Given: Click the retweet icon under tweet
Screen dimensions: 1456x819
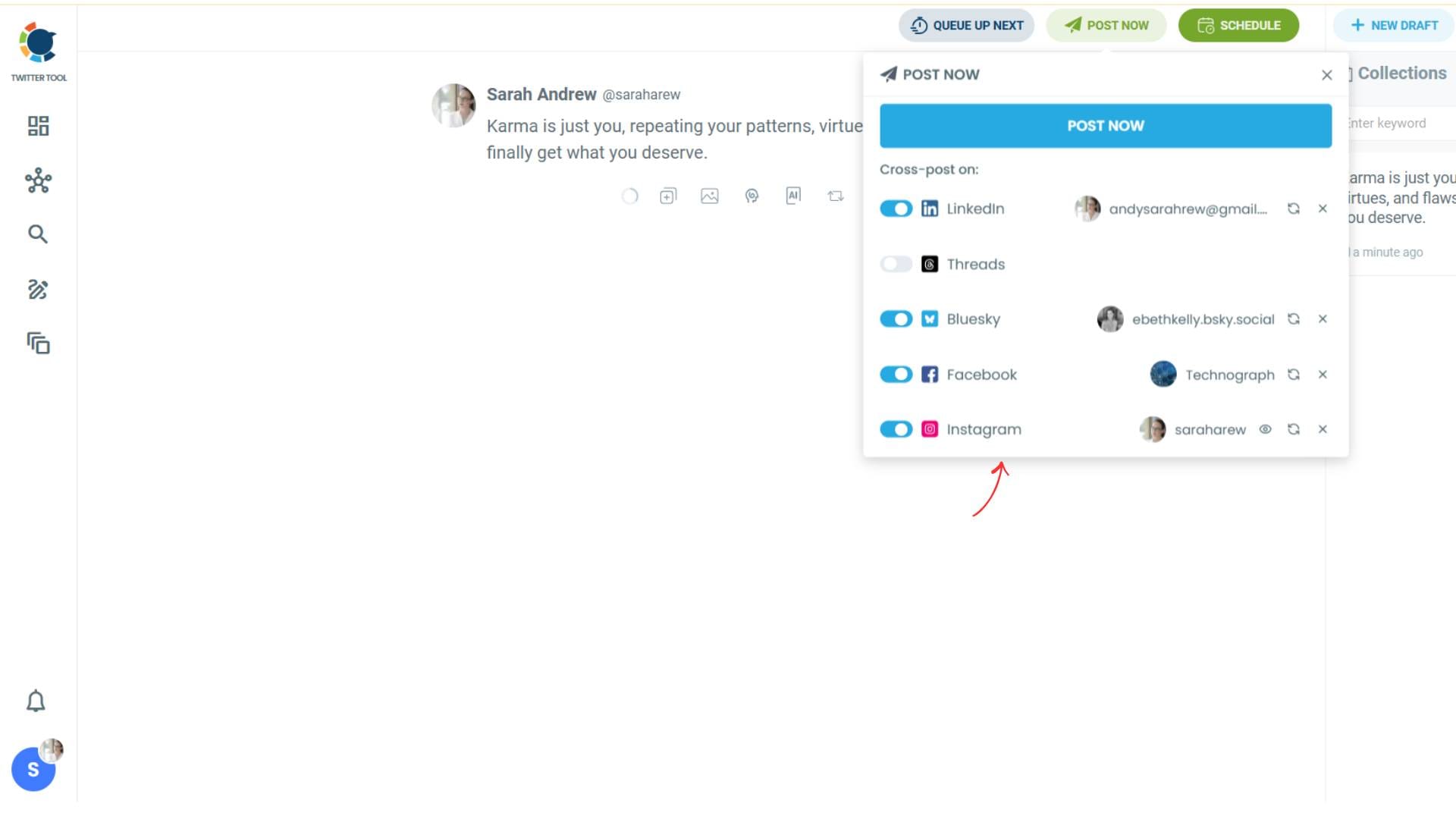Looking at the screenshot, I should [x=836, y=196].
